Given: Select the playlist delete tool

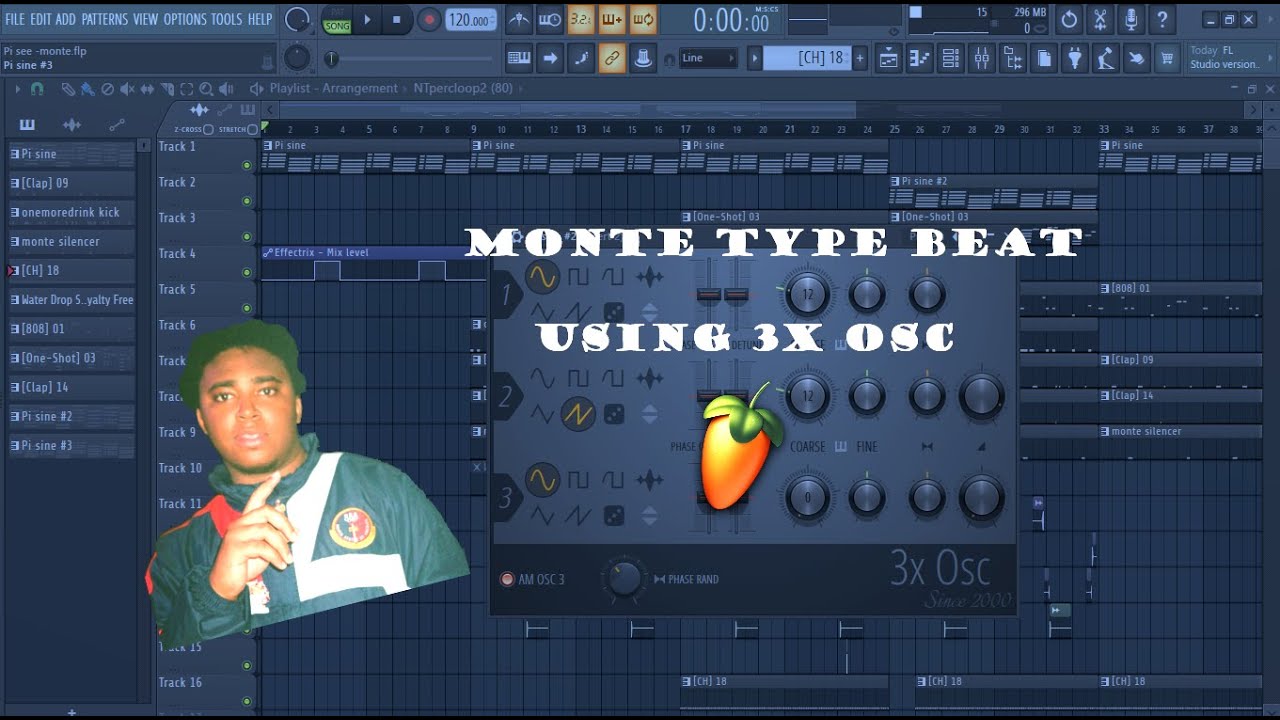Looking at the screenshot, I should (108, 89).
